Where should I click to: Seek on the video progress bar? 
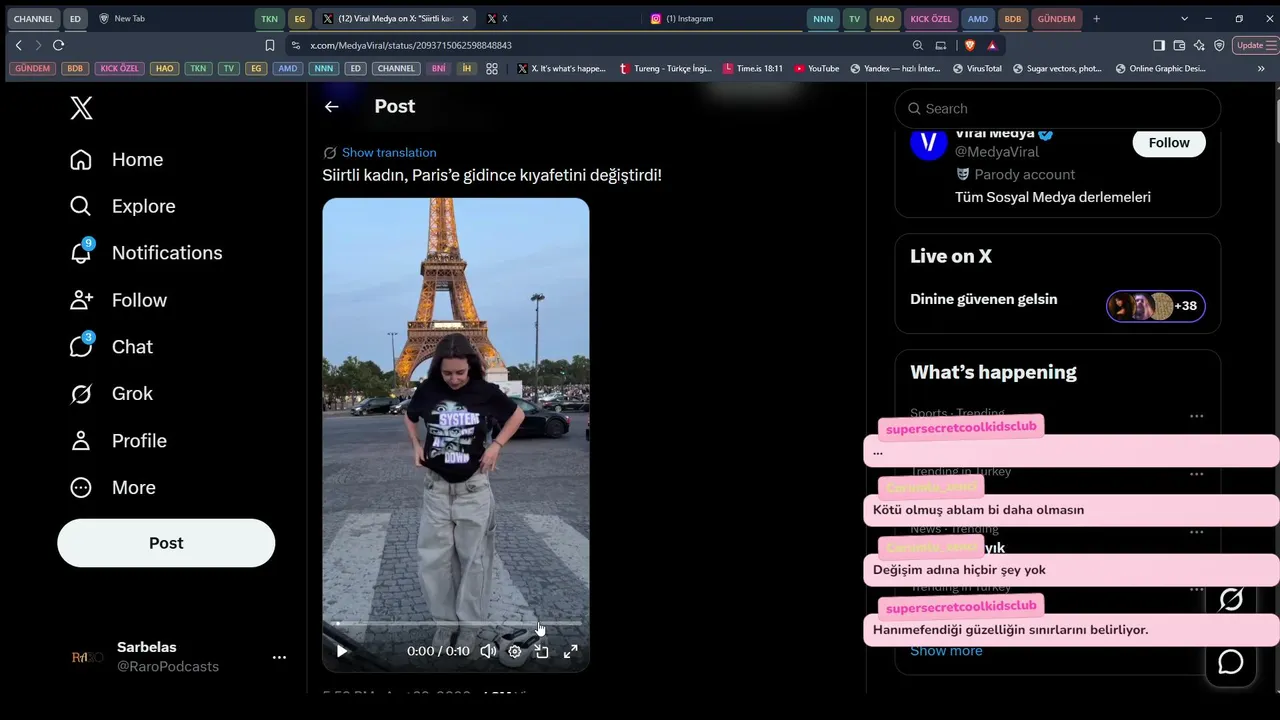click(x=456, y=623)
